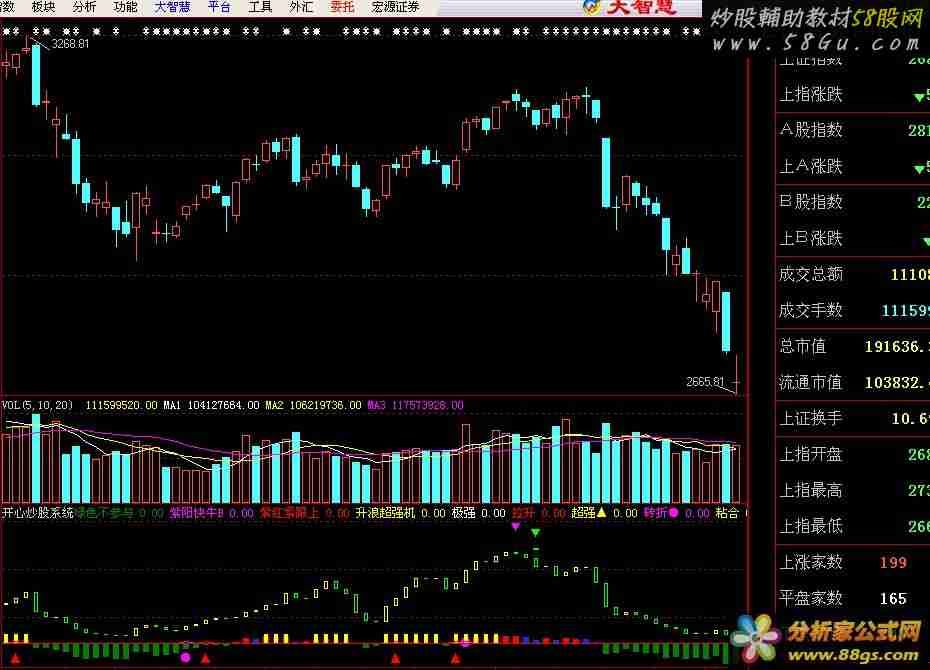The height and width of the screenshot is (670, 930).
Task: Open the blue 大智慧 menu item
Action: coord(172,7)
